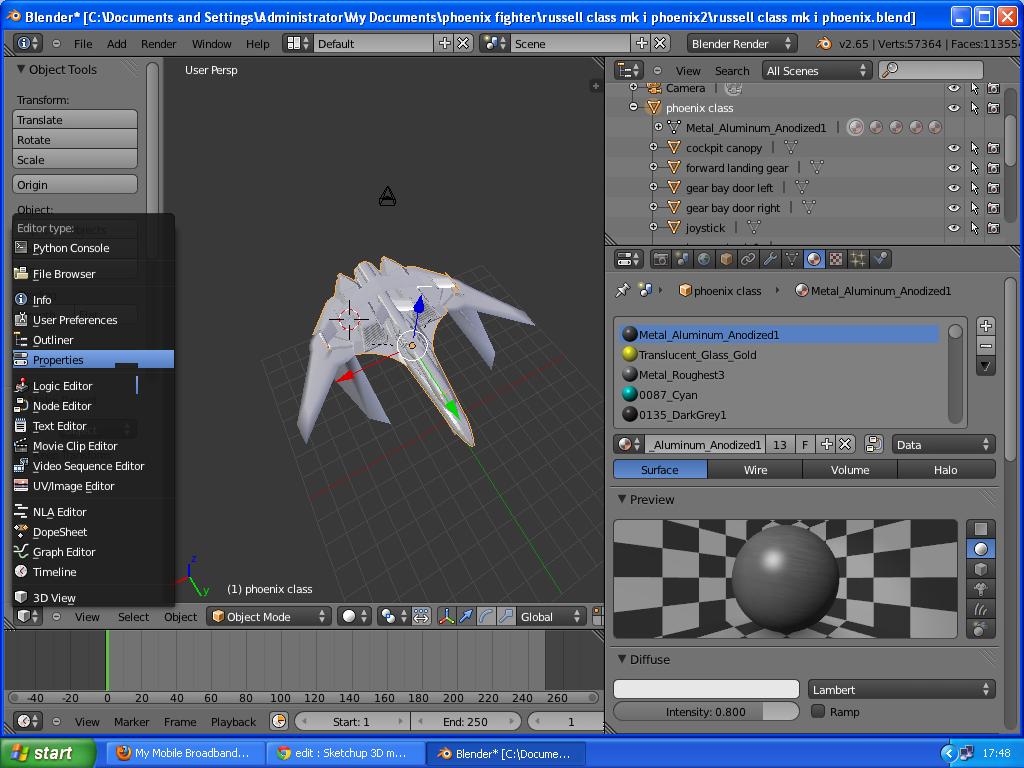Switch to the Wire material tab

click(755, 469)
